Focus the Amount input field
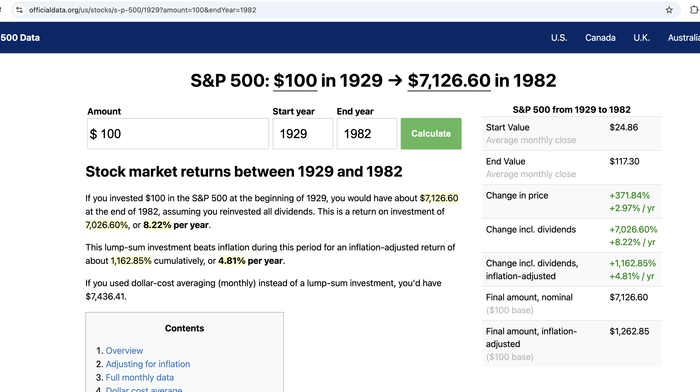The height and width of the screenshot is (392, 700). tap(178, 133)
